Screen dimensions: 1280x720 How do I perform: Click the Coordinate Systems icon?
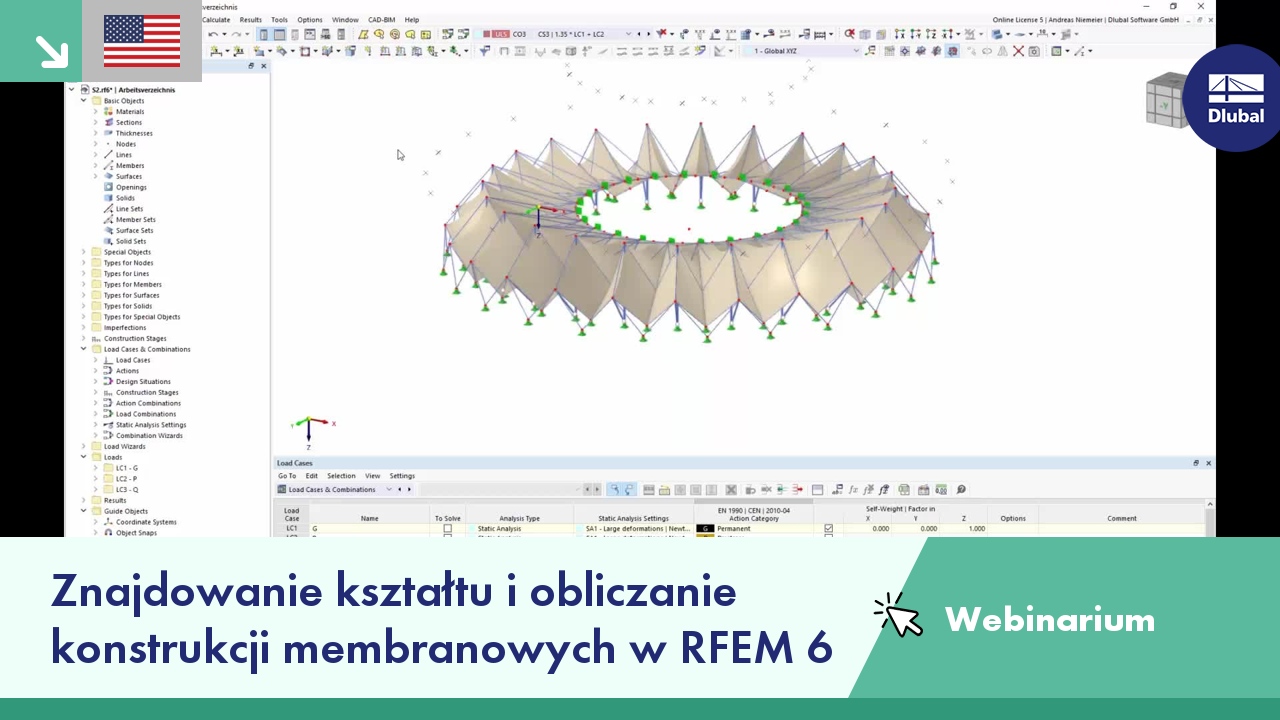[108, 522]
